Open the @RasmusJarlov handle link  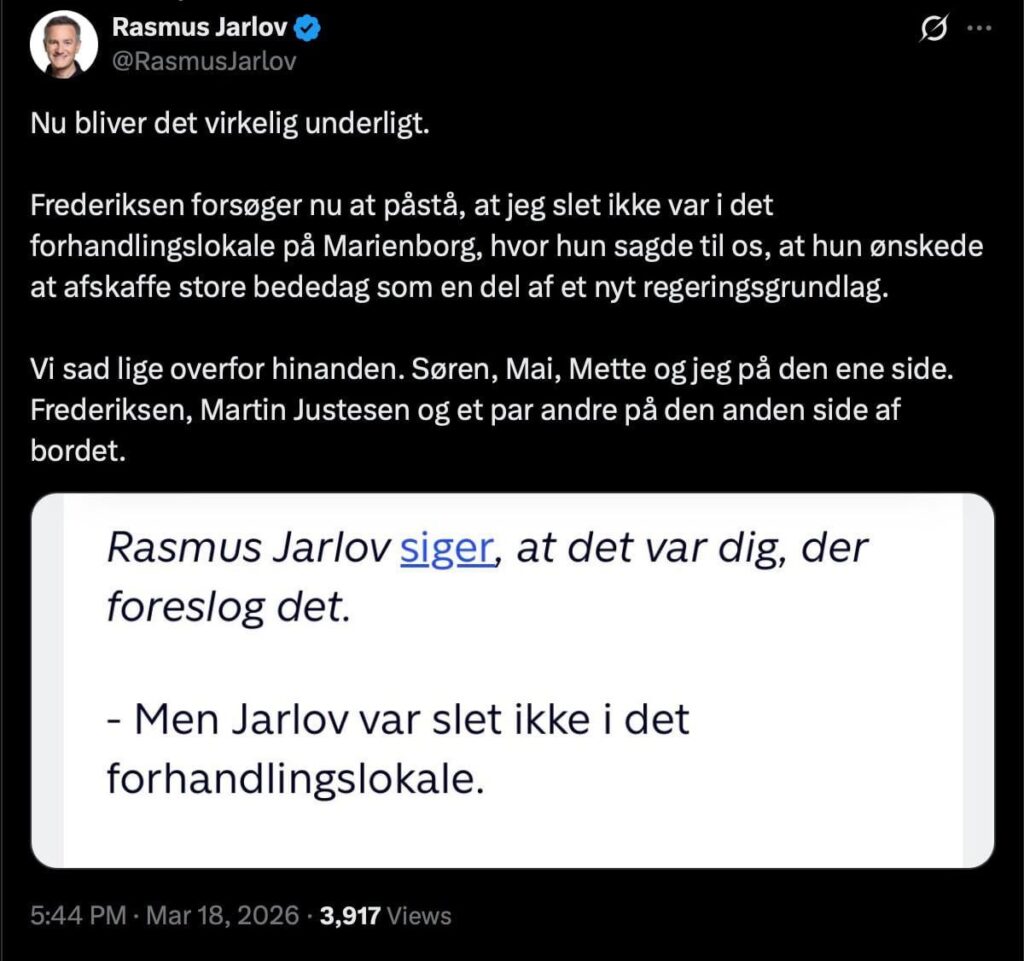coord(205,60)
